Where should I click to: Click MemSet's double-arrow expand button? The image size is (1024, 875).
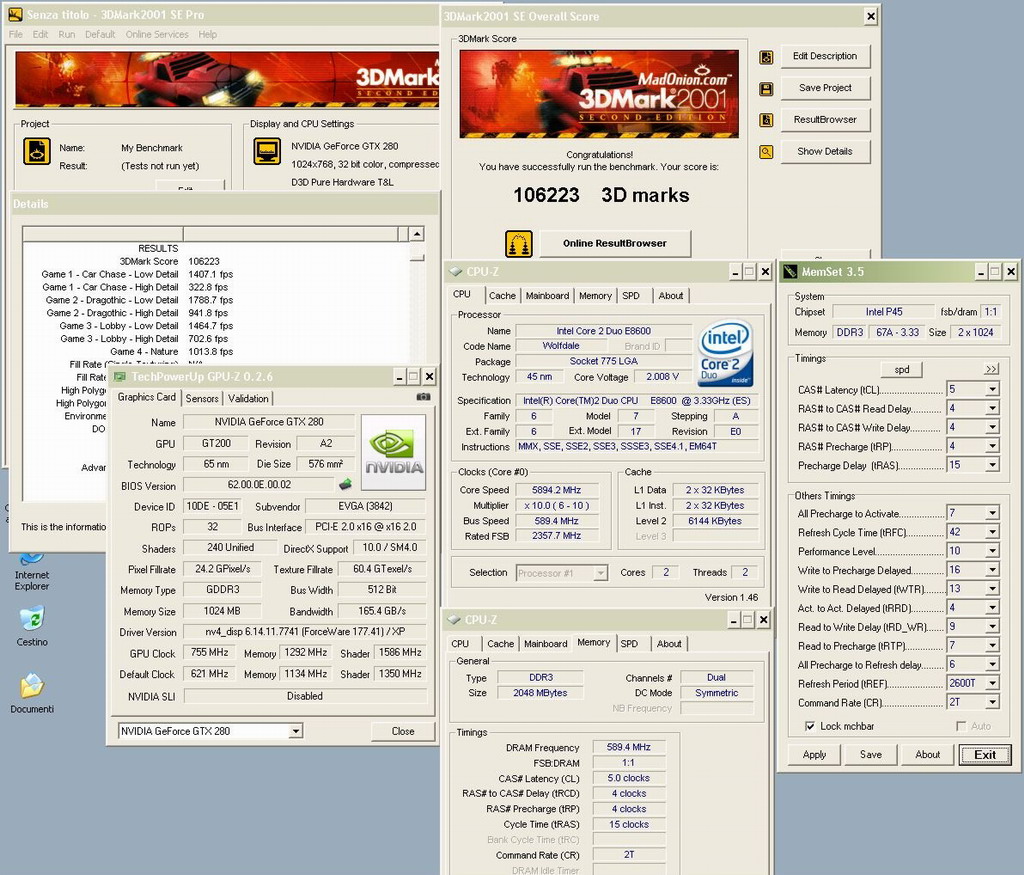991,370
